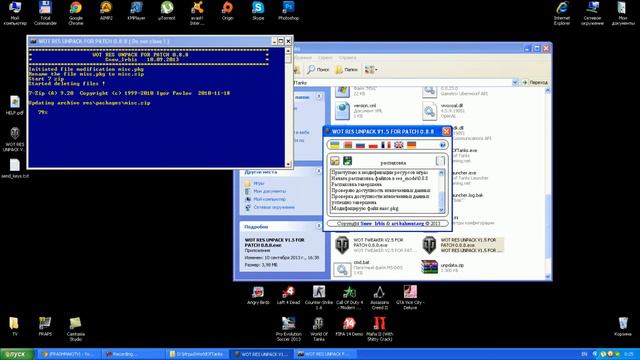Image resolution: width=640 pixels, height=360 pixels.
Task: Click the blank document icon in WOT RES UNPACK
Action: 440,161
